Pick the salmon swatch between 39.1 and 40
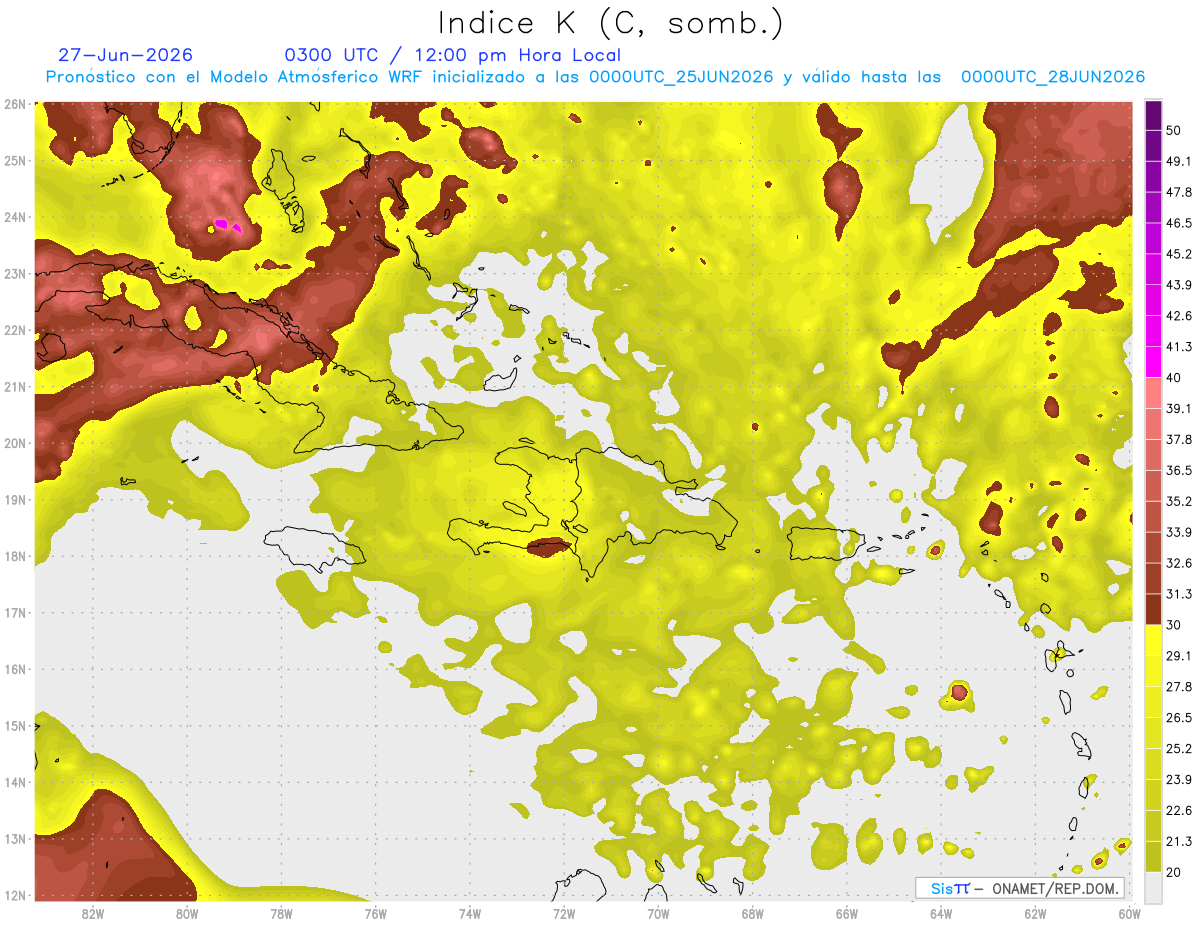Image resolution: width=1200 pixels, height=927 pixels. click(x=1153, y=392)
